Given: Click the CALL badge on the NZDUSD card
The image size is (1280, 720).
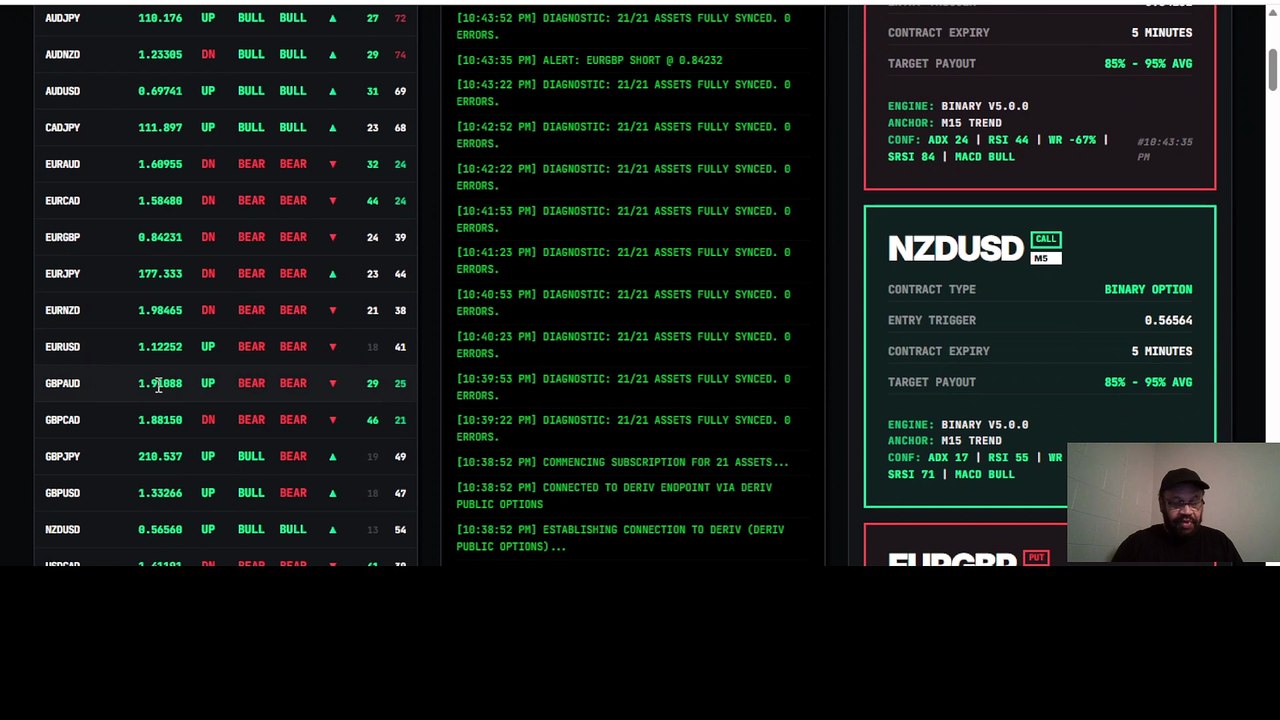Looking at the screenshot, I should pyautogui.click(x=1046, y=239).
